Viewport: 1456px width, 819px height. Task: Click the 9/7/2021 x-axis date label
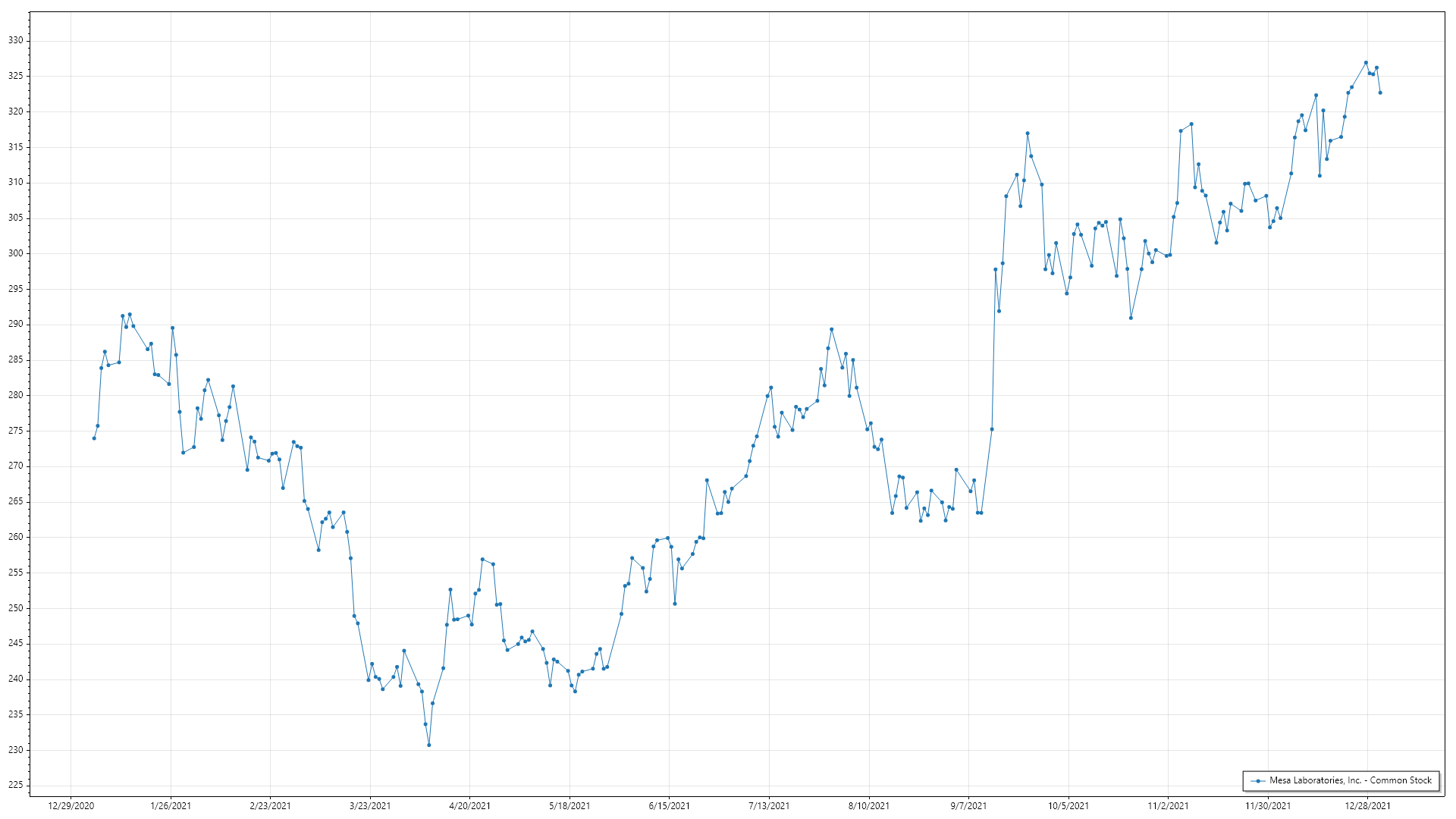click(x=968, y=806)
